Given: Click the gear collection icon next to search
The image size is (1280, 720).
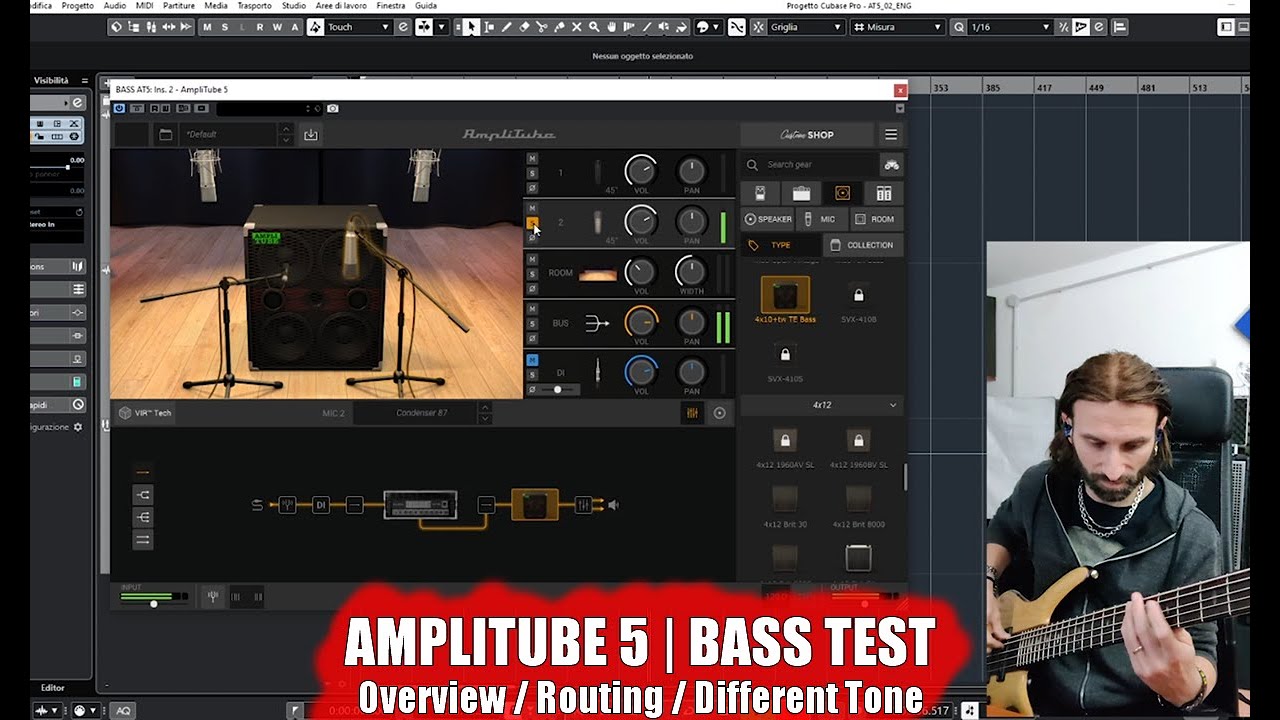Looking at the screenshot, I should pos(891,164).
